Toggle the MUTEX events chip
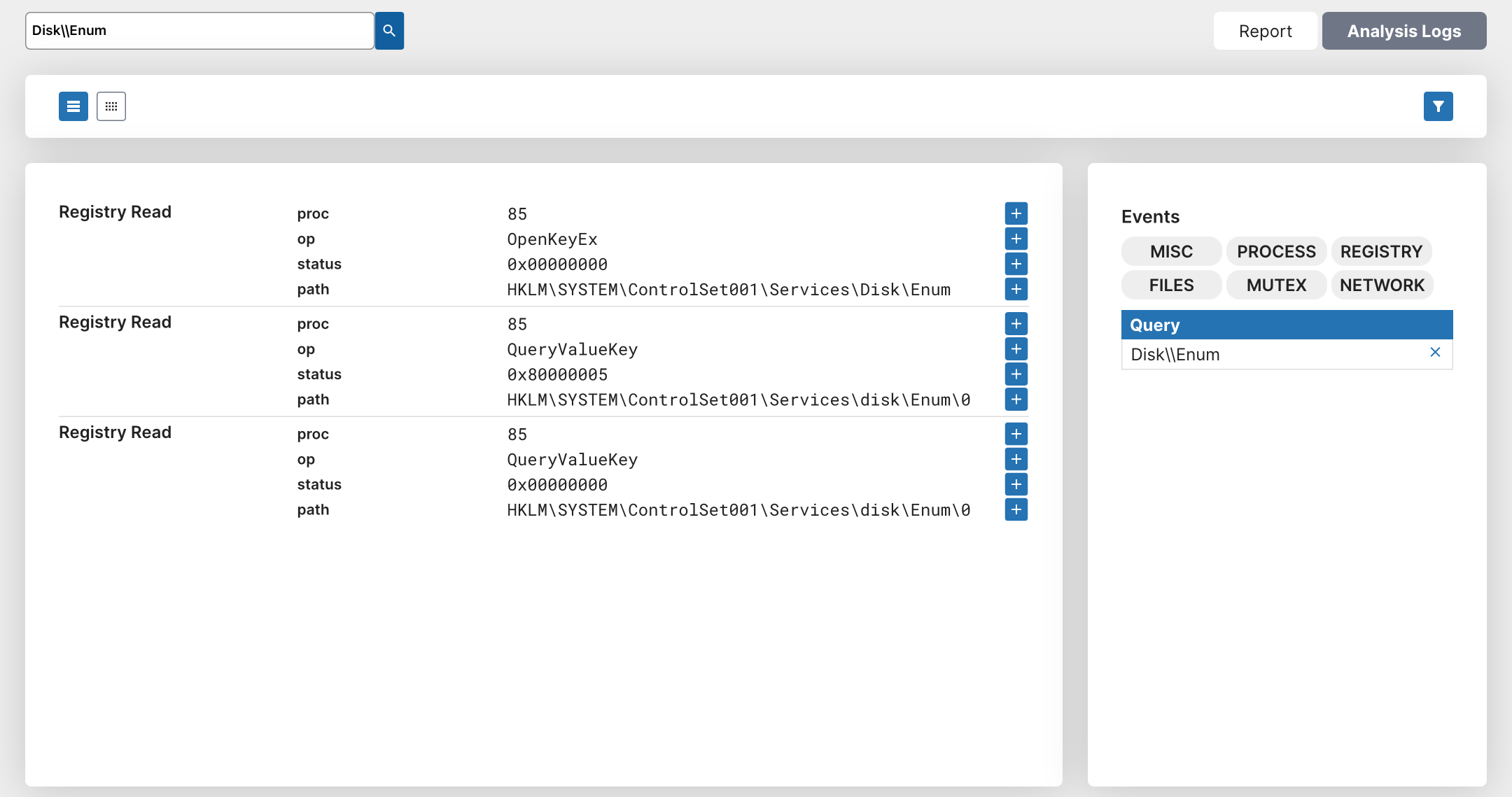This screenshot has width=1512, height=797. 1276,285
